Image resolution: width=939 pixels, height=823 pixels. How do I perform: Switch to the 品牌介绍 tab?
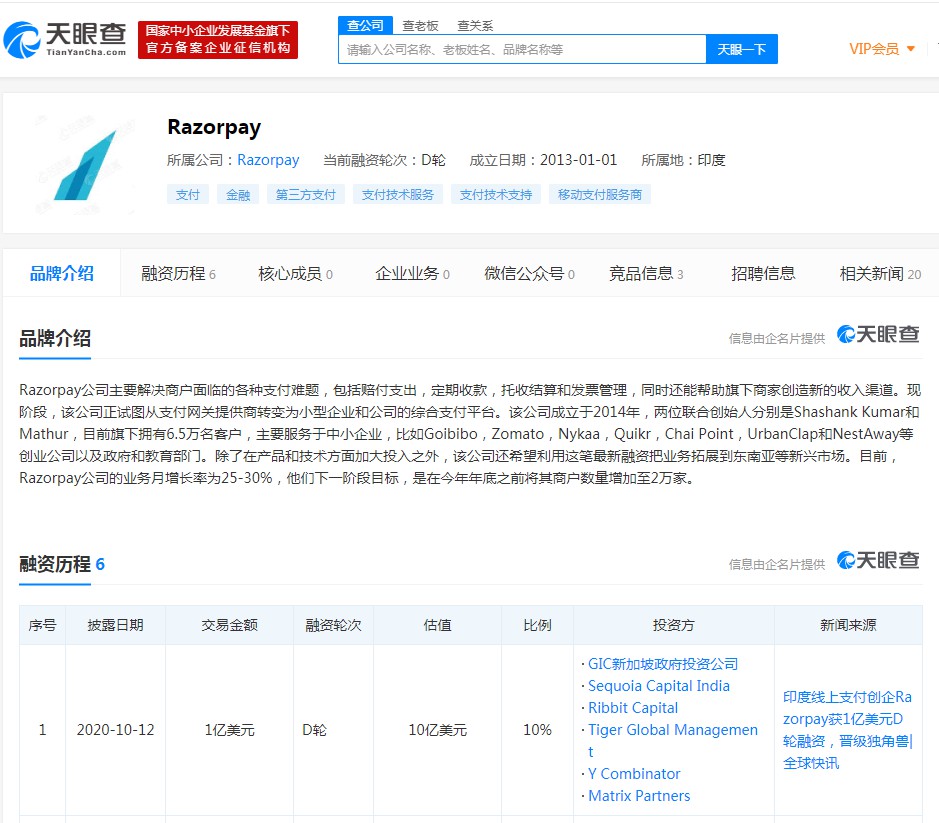tap(62, 274)
